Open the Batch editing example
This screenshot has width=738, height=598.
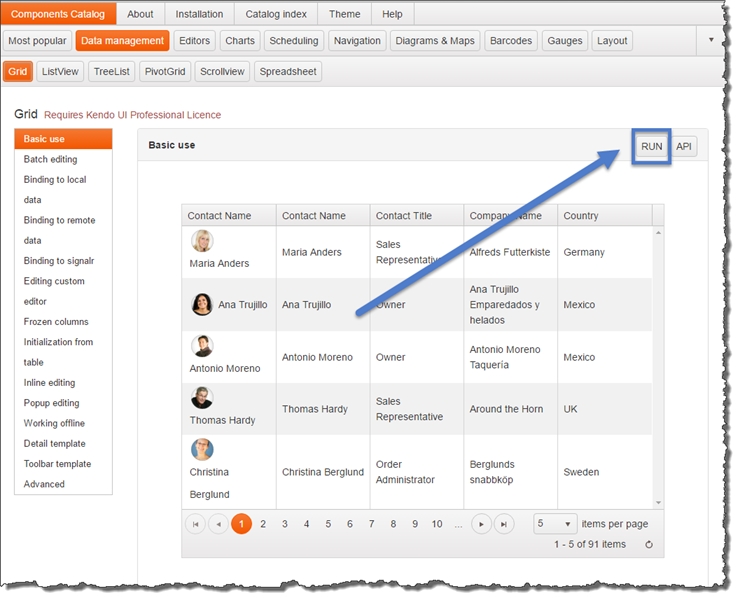(x=50, y=159)
